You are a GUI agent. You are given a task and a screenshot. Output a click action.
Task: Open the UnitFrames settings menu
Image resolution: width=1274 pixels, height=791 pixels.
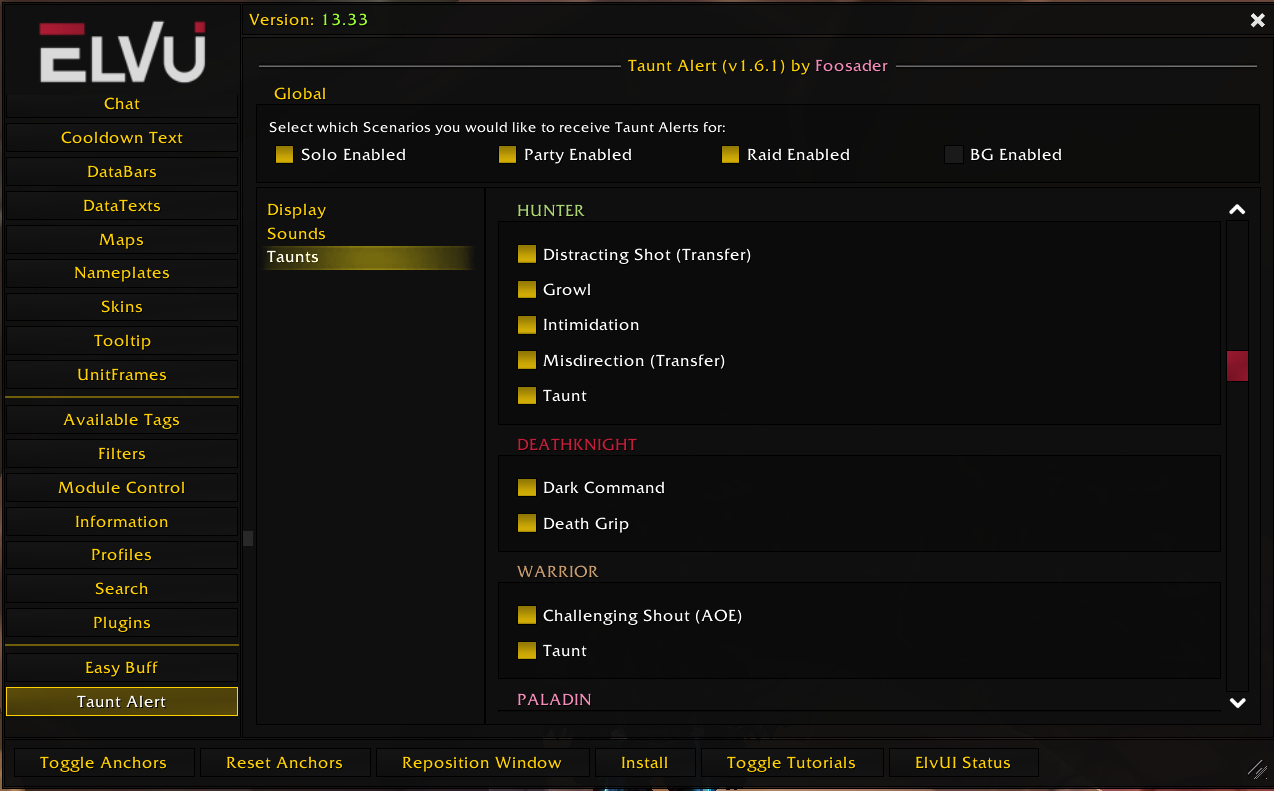click(x=122, y=375)
